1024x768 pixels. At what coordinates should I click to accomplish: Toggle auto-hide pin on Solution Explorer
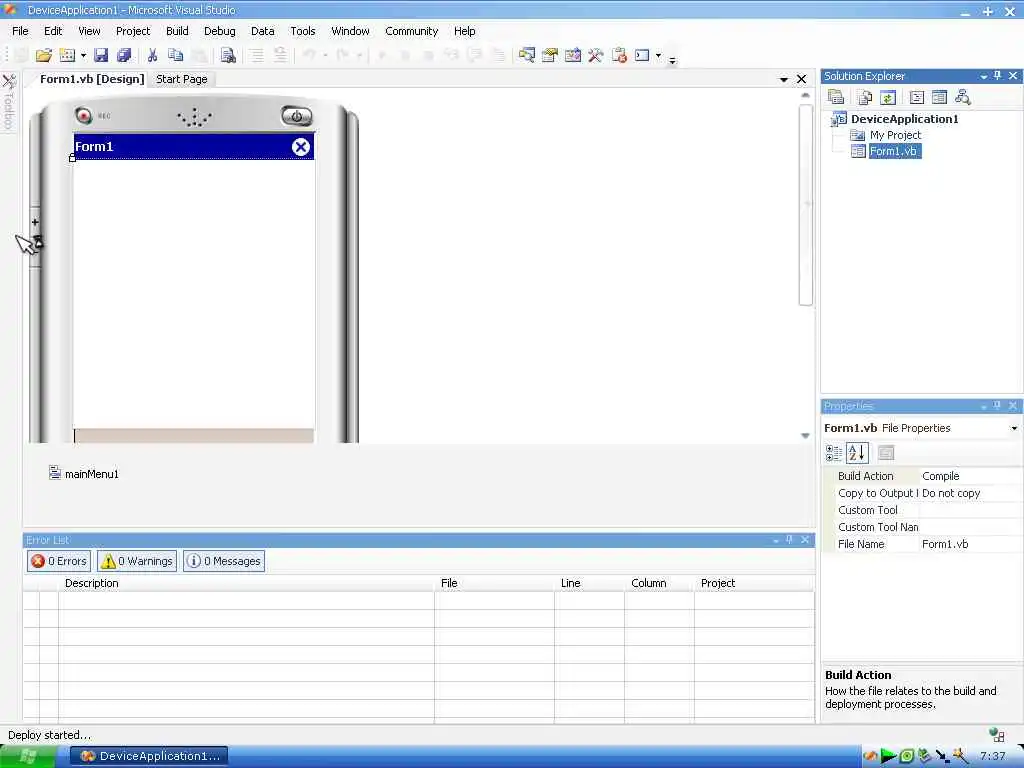click(x=998, y=76)
